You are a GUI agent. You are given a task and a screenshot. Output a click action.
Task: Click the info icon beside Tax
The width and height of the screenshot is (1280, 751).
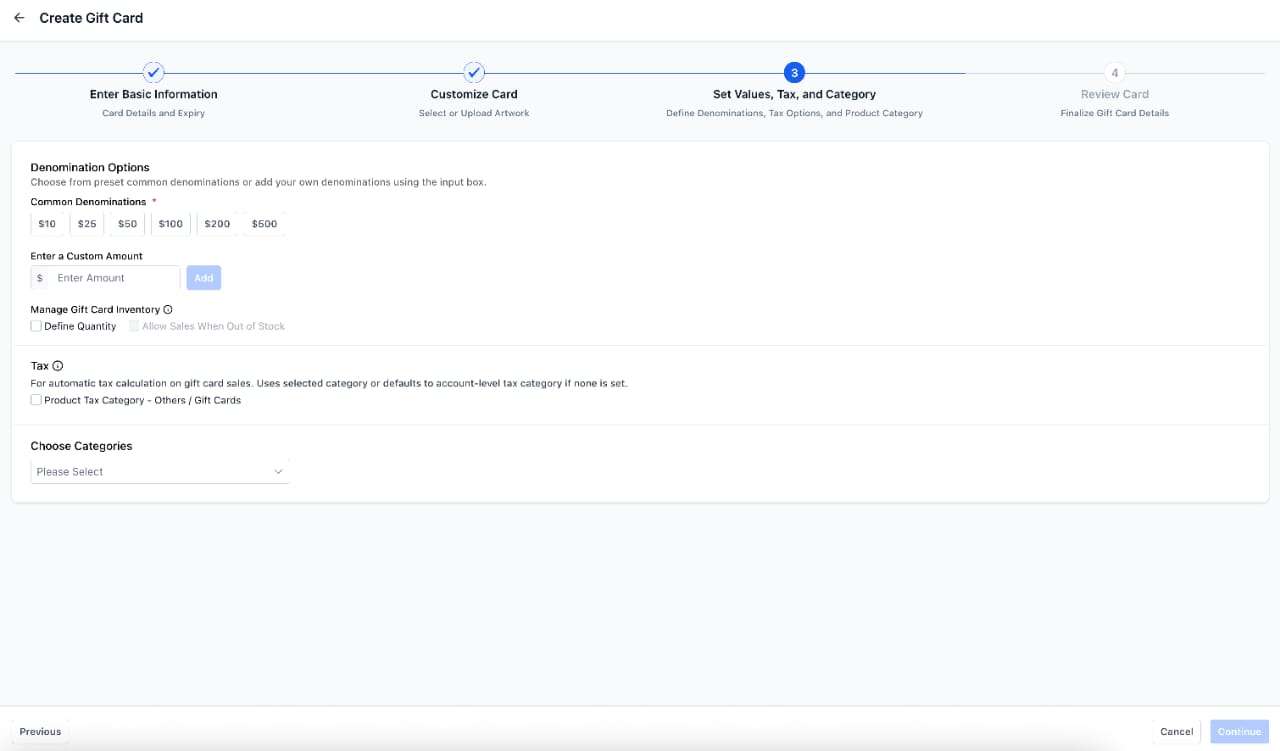tap(58, 366)
